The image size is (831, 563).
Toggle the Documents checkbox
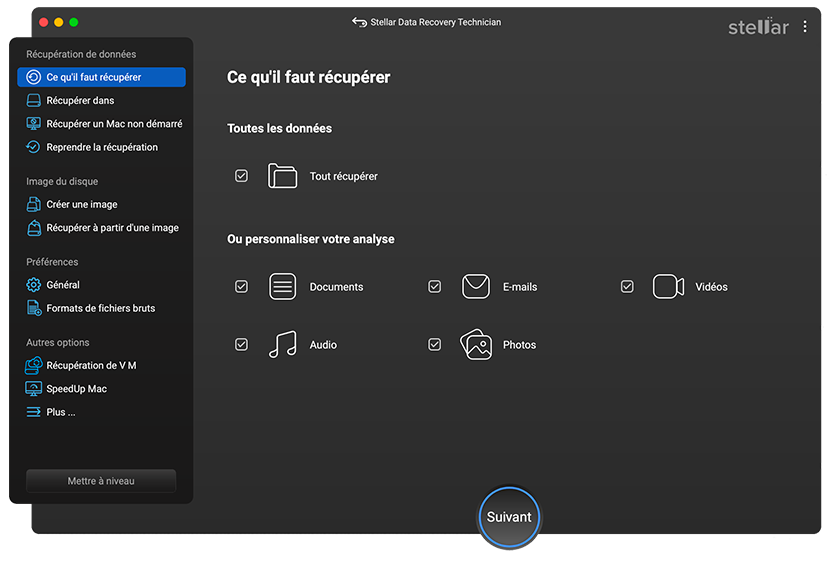click(x=241, y=287)
